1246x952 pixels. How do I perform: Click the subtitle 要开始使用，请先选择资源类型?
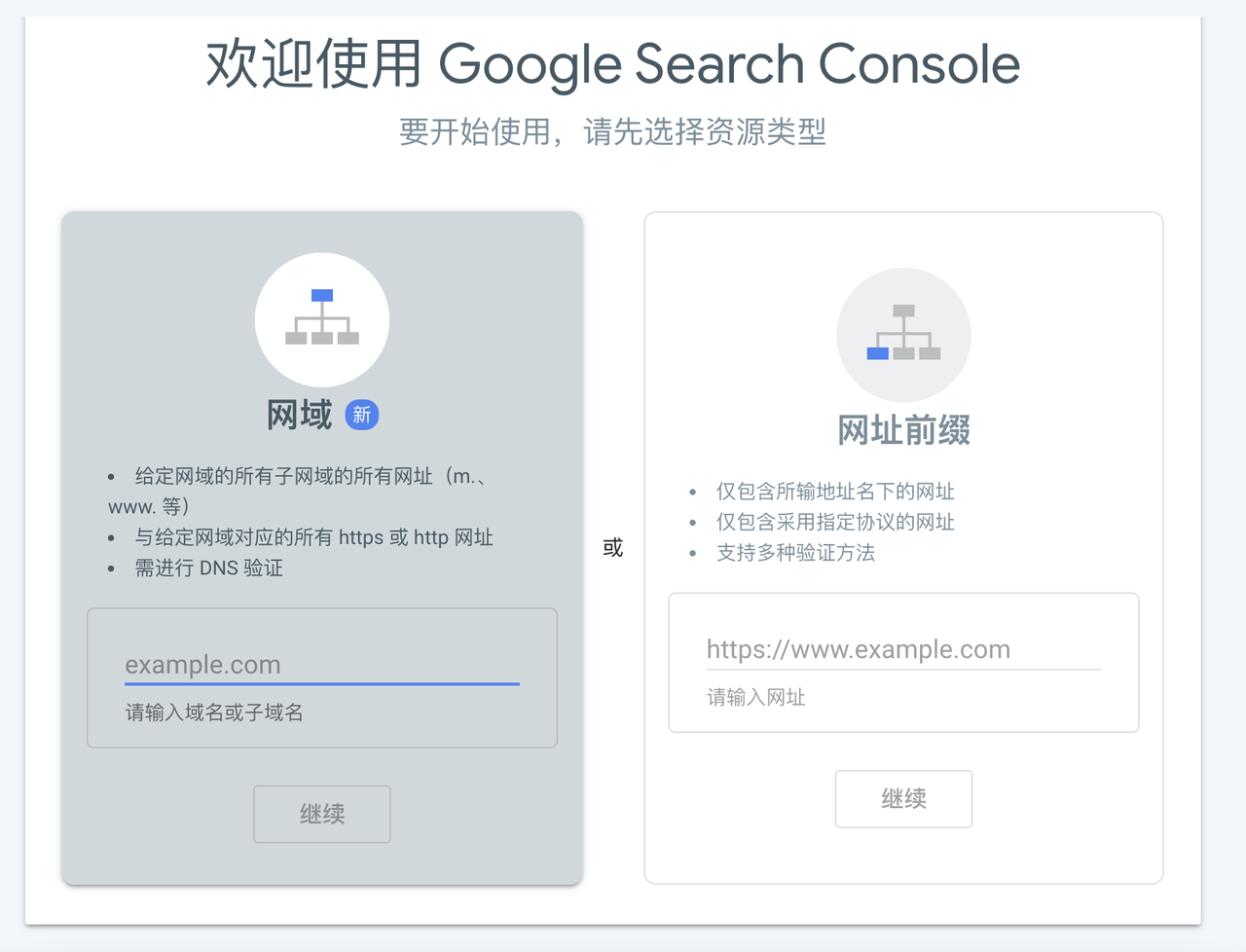(x=613, y=131)
